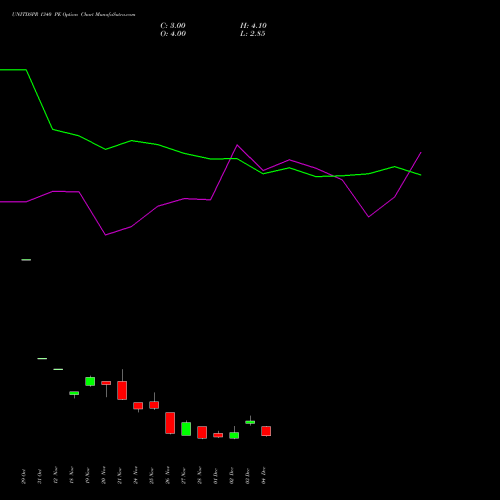
Task: Select the large red candle above 26 Nov
Action: point(170,423)
